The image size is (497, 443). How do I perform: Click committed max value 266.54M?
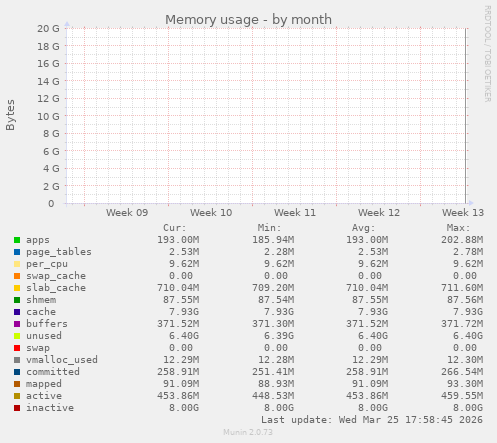tap(462, 372)
